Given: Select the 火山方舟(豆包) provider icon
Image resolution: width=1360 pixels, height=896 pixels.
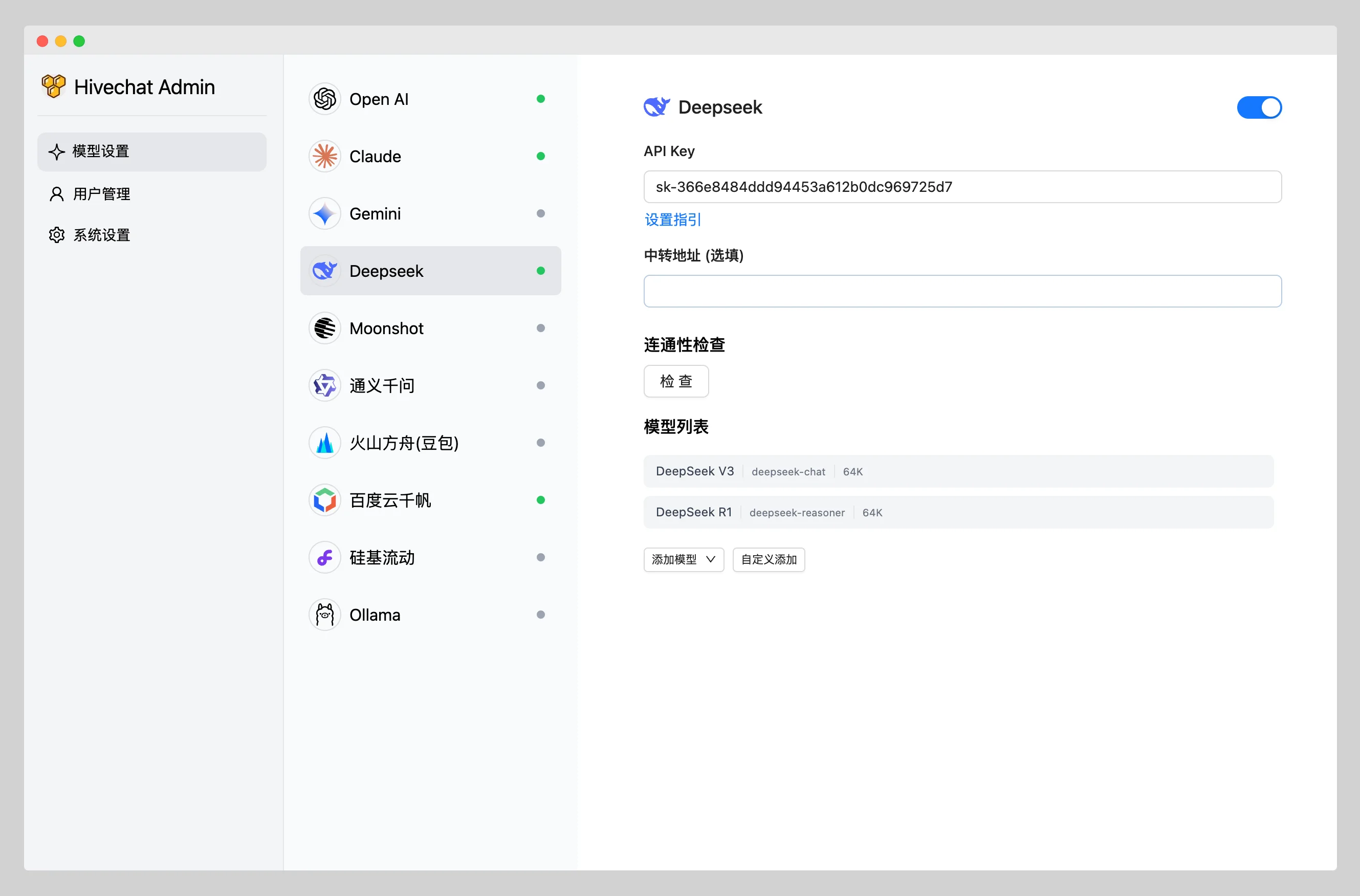Looking at the screenshot, I should [326, 443].
